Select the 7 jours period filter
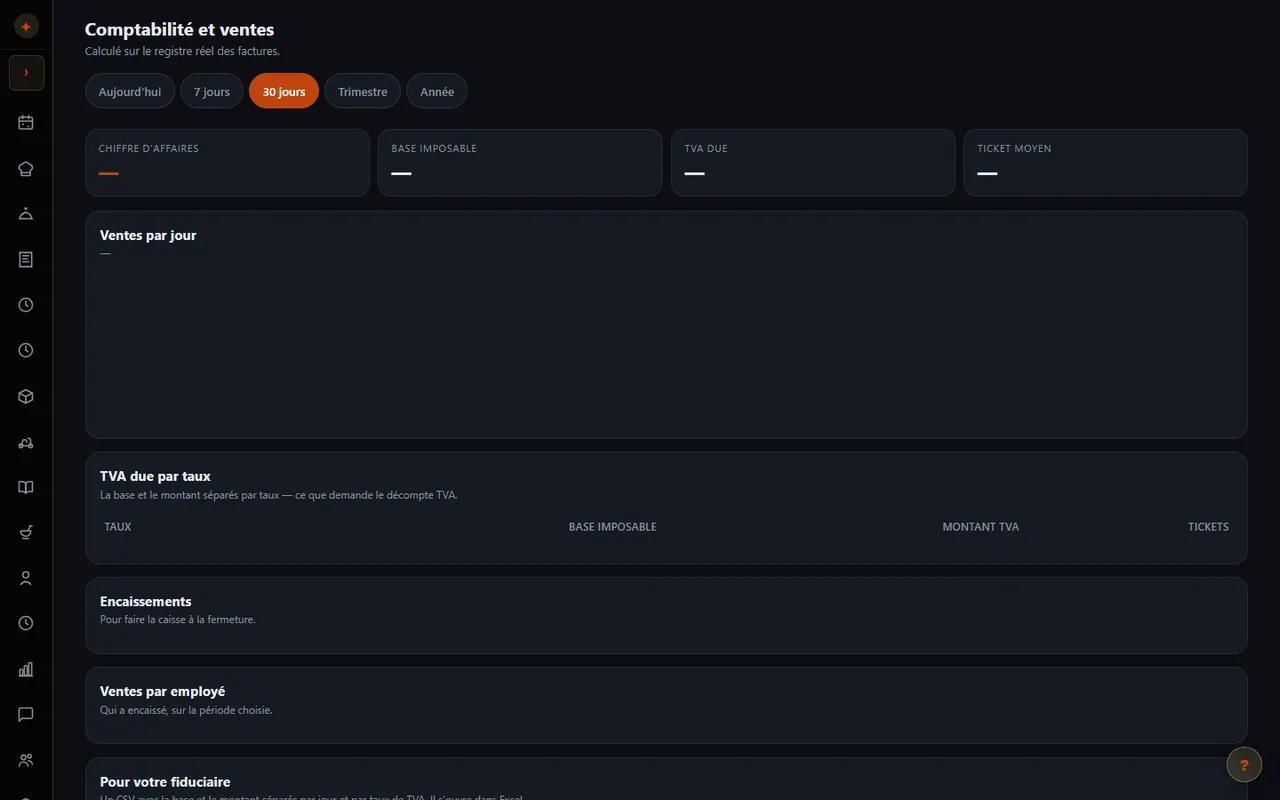 212,91
